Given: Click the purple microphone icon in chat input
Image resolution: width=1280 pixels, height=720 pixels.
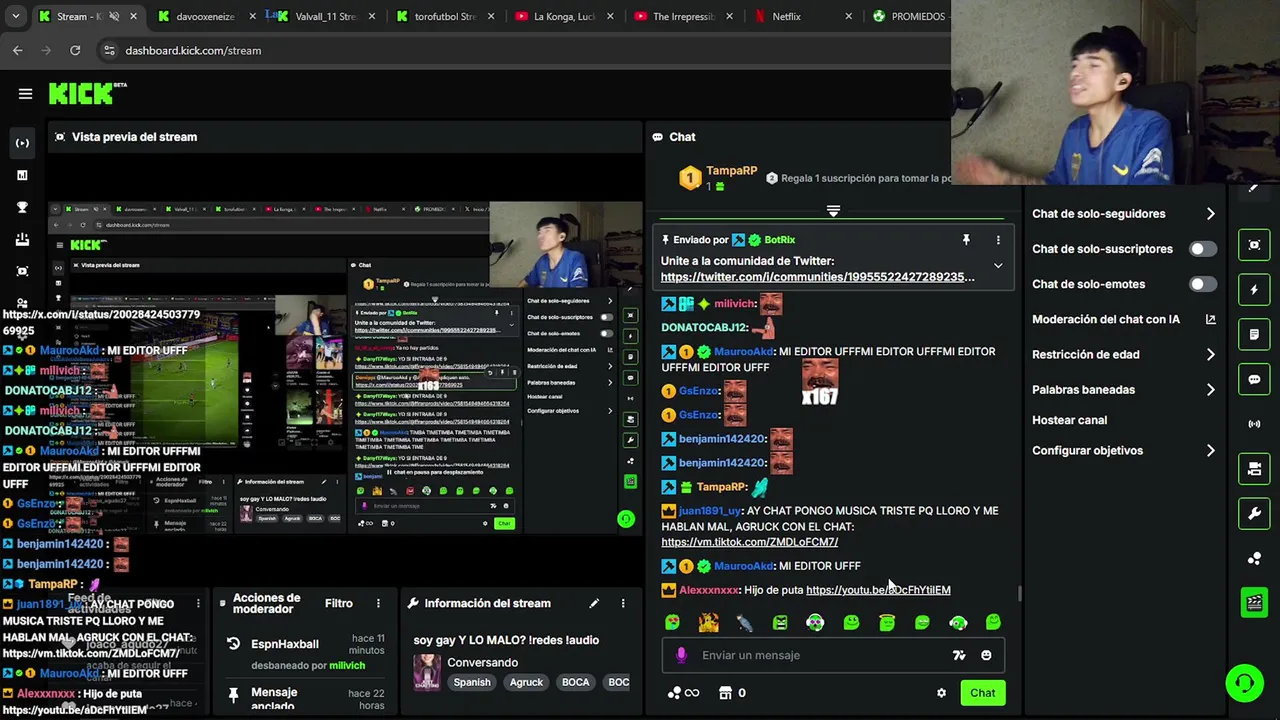Looking at the screenshot, I should pos(681,655).
